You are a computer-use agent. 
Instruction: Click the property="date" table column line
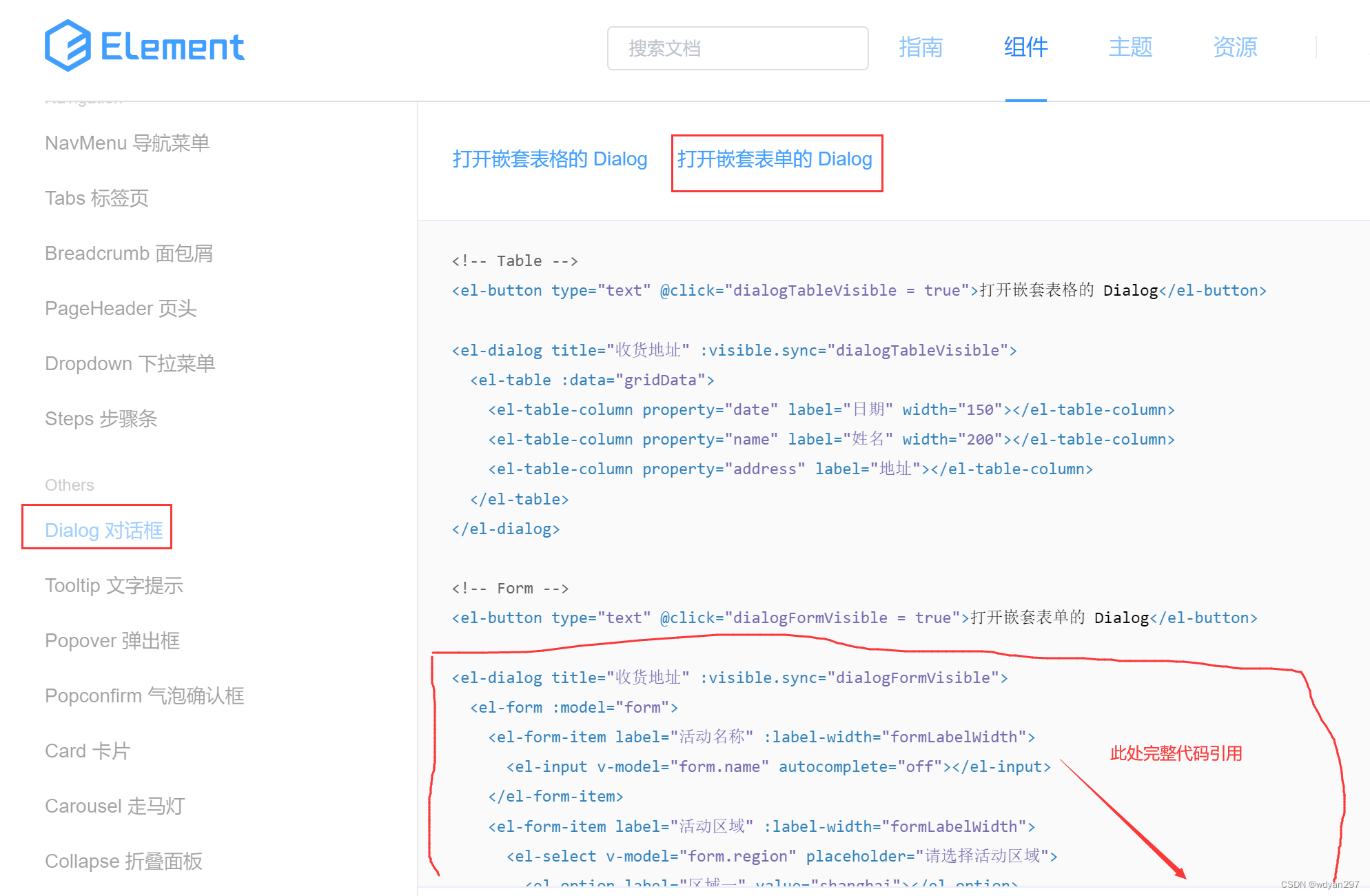(832, 409)
